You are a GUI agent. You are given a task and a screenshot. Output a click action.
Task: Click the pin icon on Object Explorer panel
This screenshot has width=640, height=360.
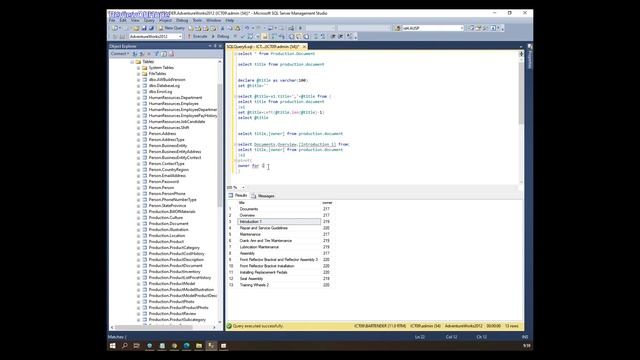pos(215,46)
